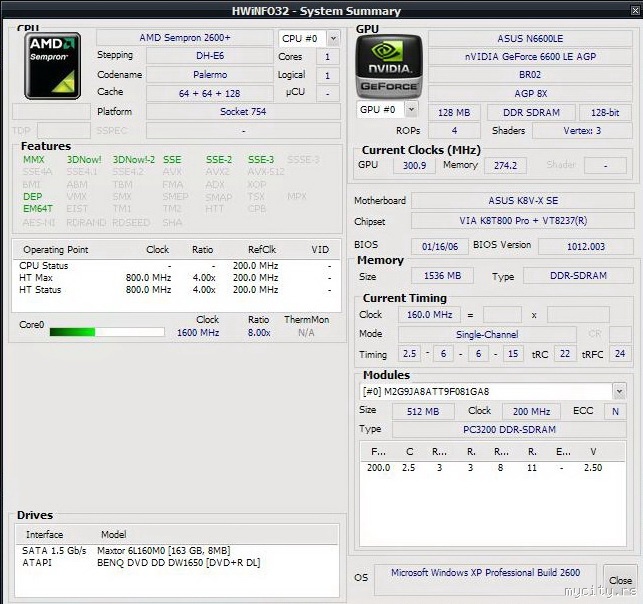Click the 128 MB video memory field
The height and width of the screenshot is (604, 643).
(454, 112)
